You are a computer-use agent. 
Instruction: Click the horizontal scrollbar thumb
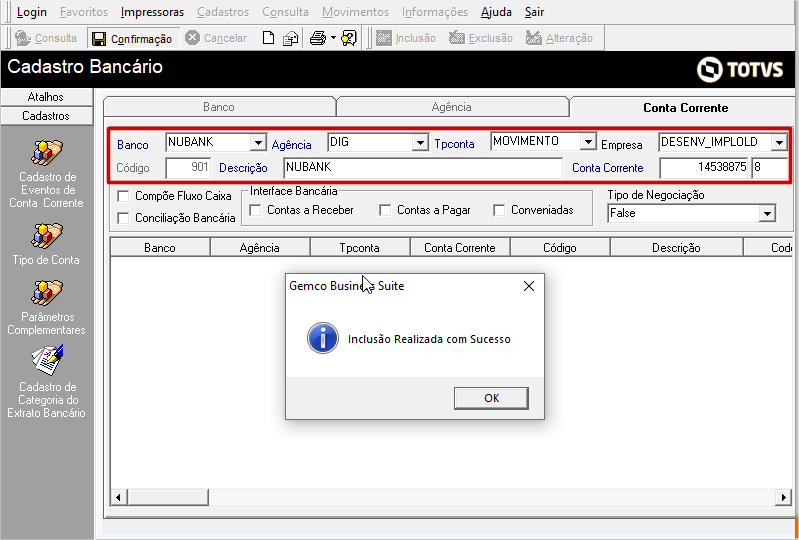[168, 497]
